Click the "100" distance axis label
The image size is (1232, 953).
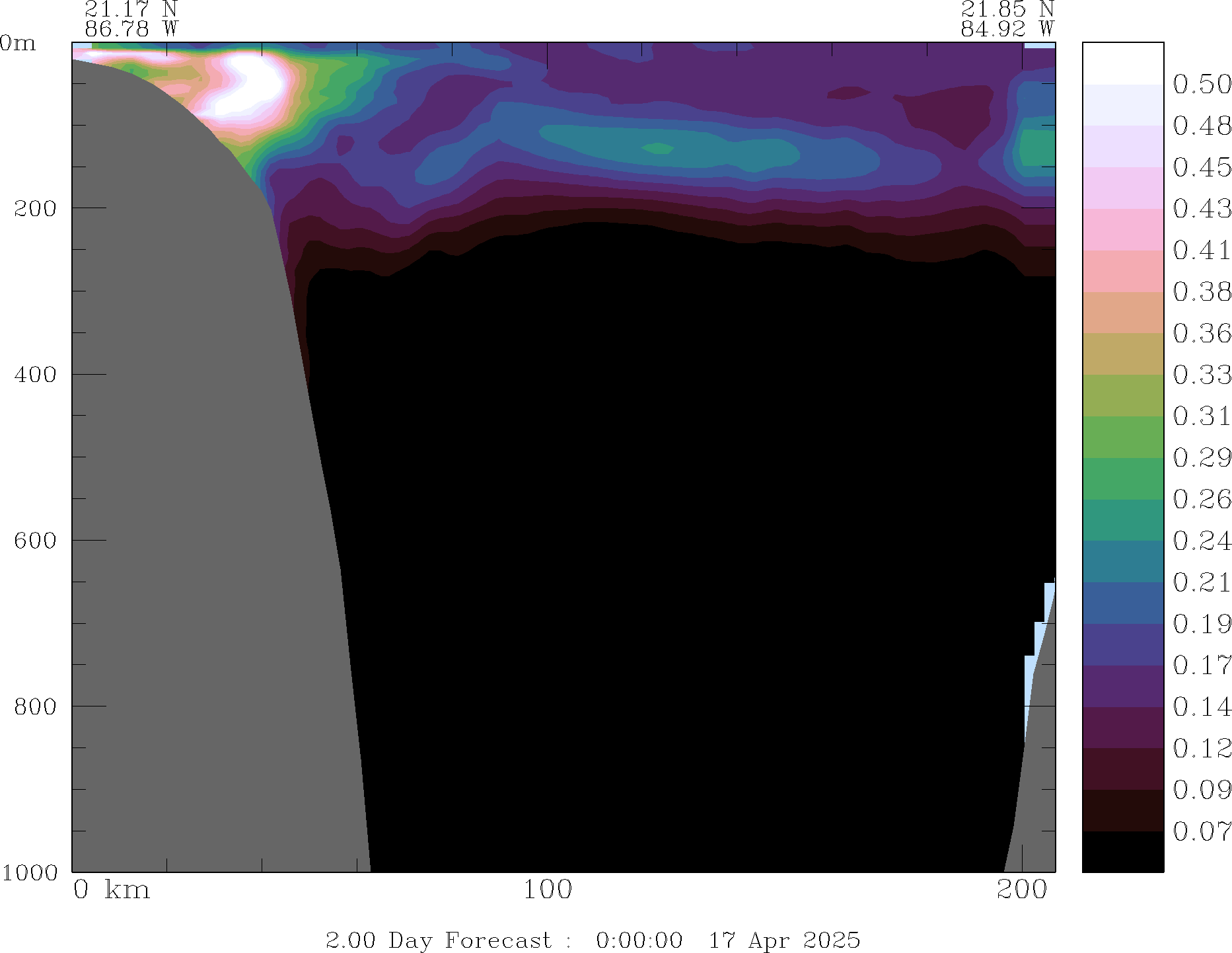548,890
